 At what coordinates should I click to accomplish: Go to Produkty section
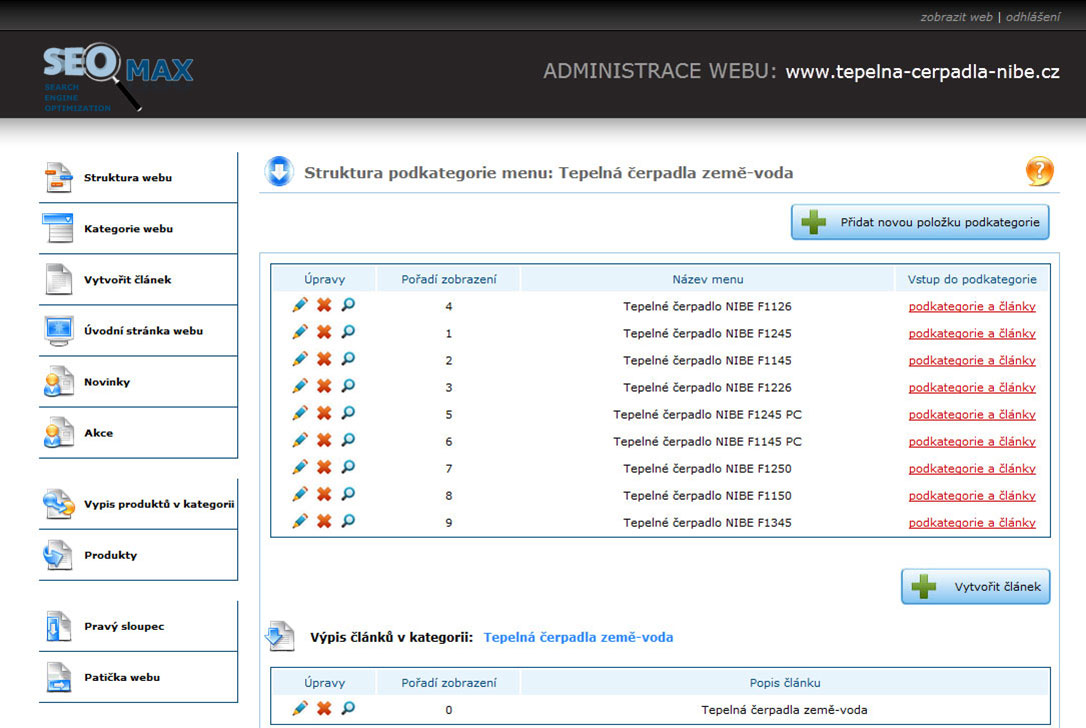tap(138, 555)
